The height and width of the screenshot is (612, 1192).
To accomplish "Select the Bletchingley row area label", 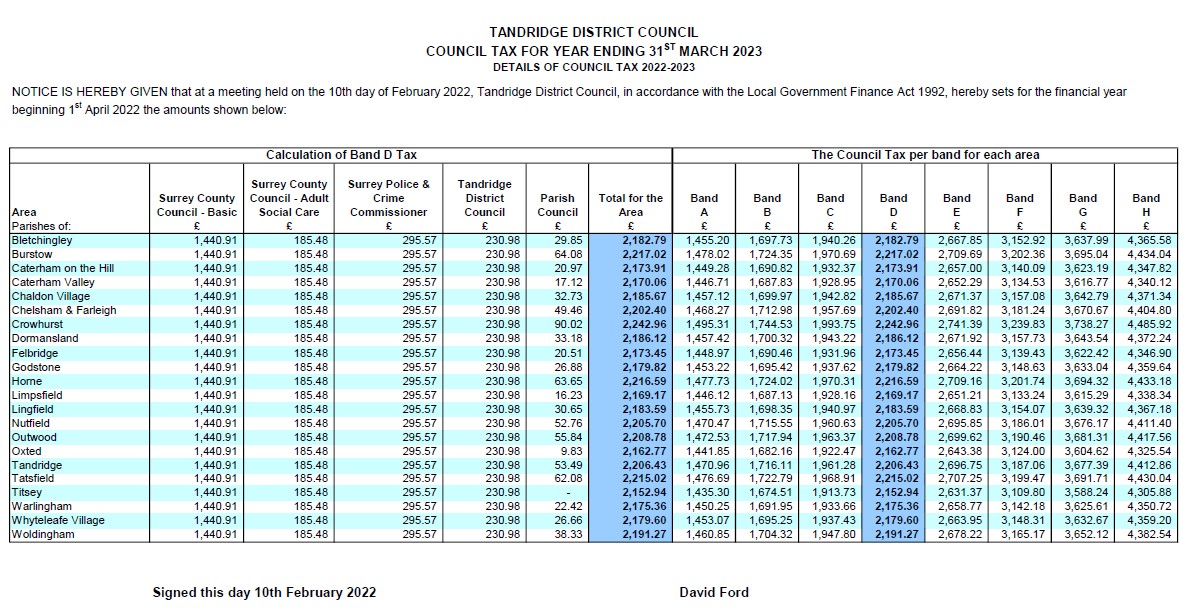I will click(x=43, y=238).
